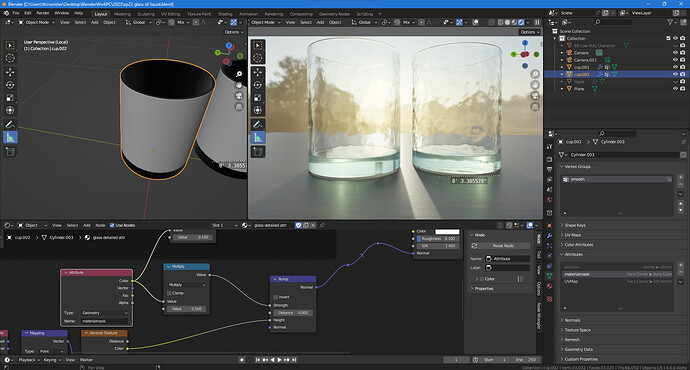Select the Annotate tool in rendered viewport
This screenshot has width=690, height=370.
click(x=258, y=125)
